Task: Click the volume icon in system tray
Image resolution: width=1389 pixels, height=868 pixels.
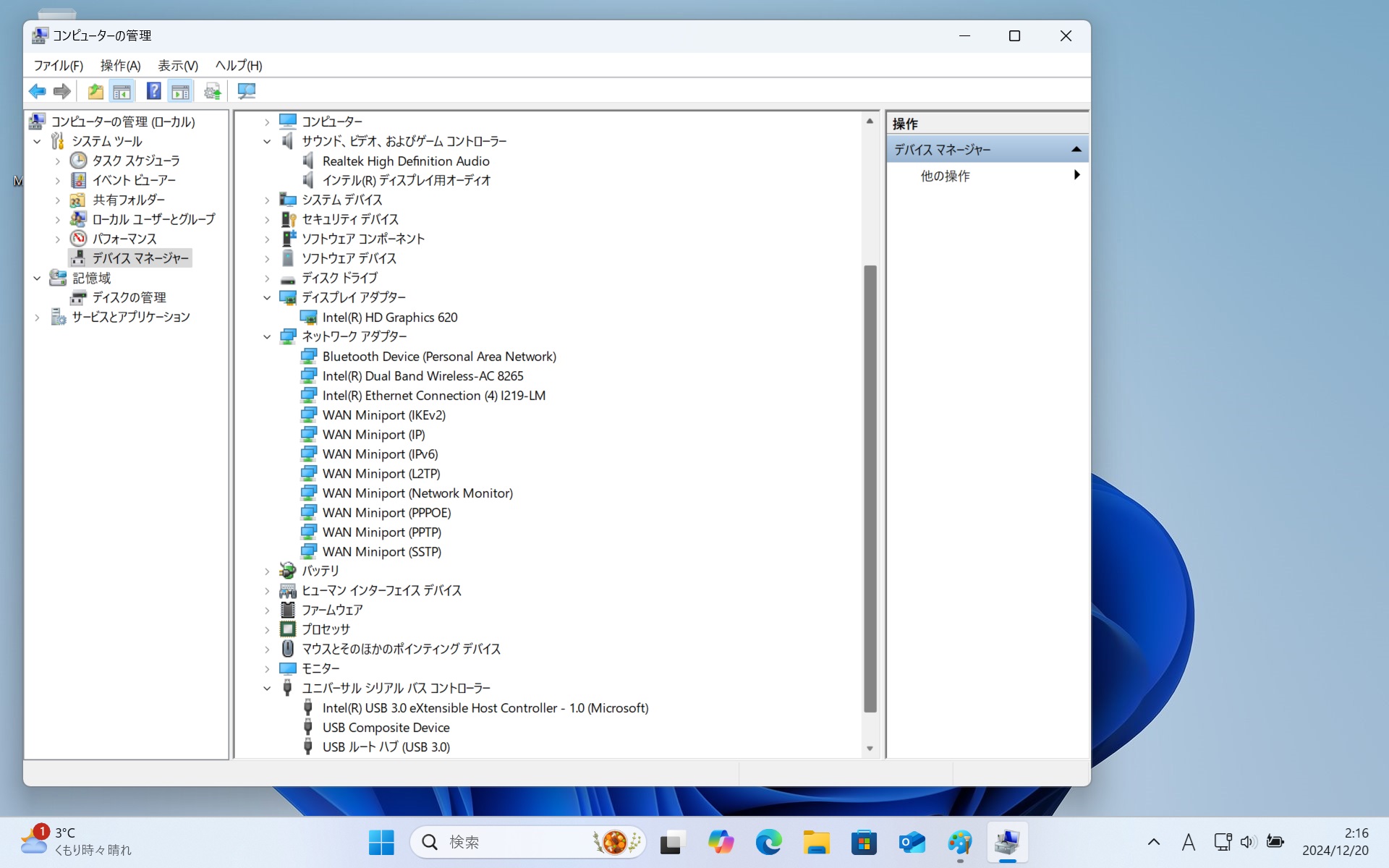Action: pyautogui.click(x=1248, y=842)
